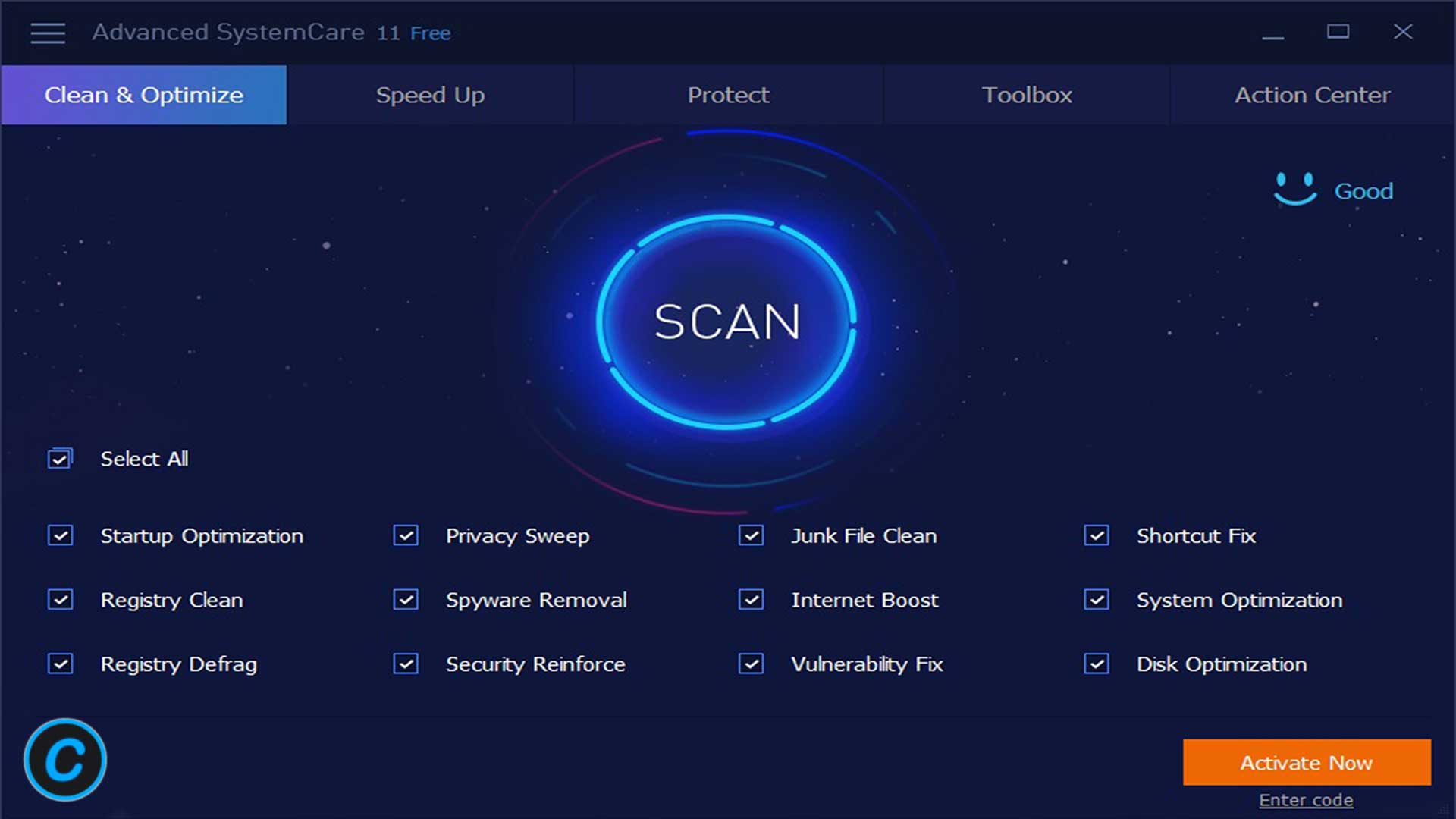Click the 'Good' status text
Screen dimensions: 1456x819
click(1363, 191)
